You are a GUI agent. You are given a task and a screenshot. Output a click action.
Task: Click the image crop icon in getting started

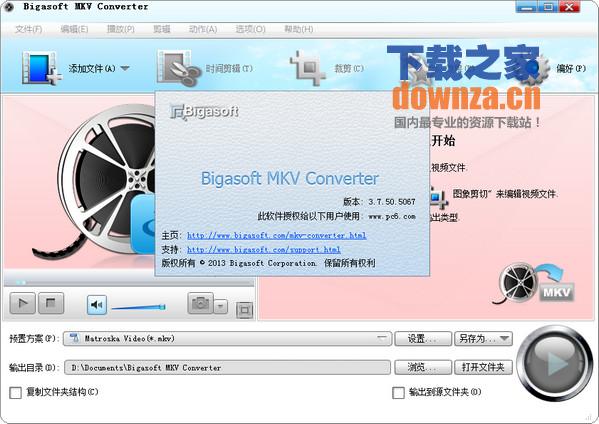point(438,197)
